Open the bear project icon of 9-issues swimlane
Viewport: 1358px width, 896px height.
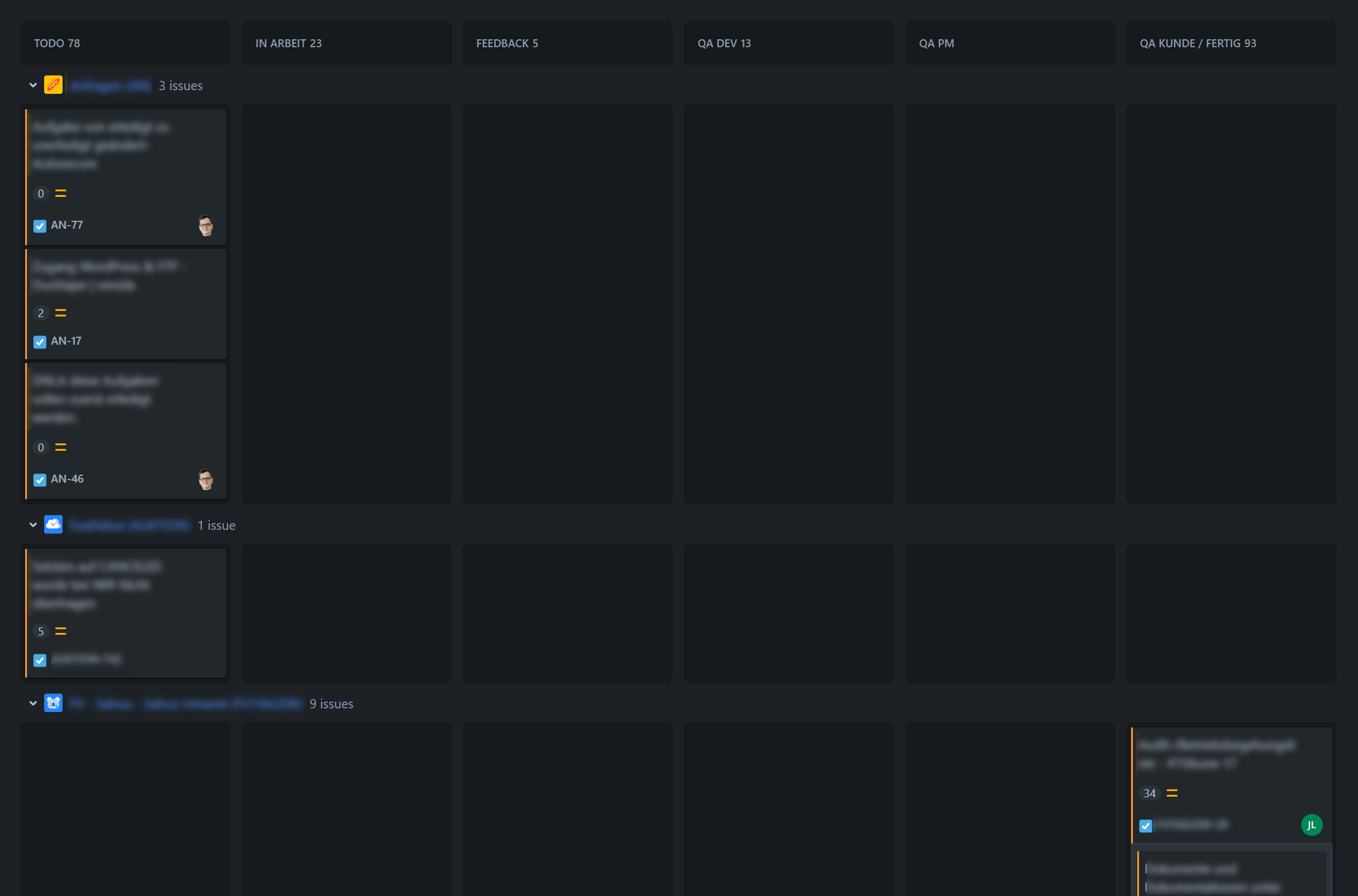(x=53, y=703)
